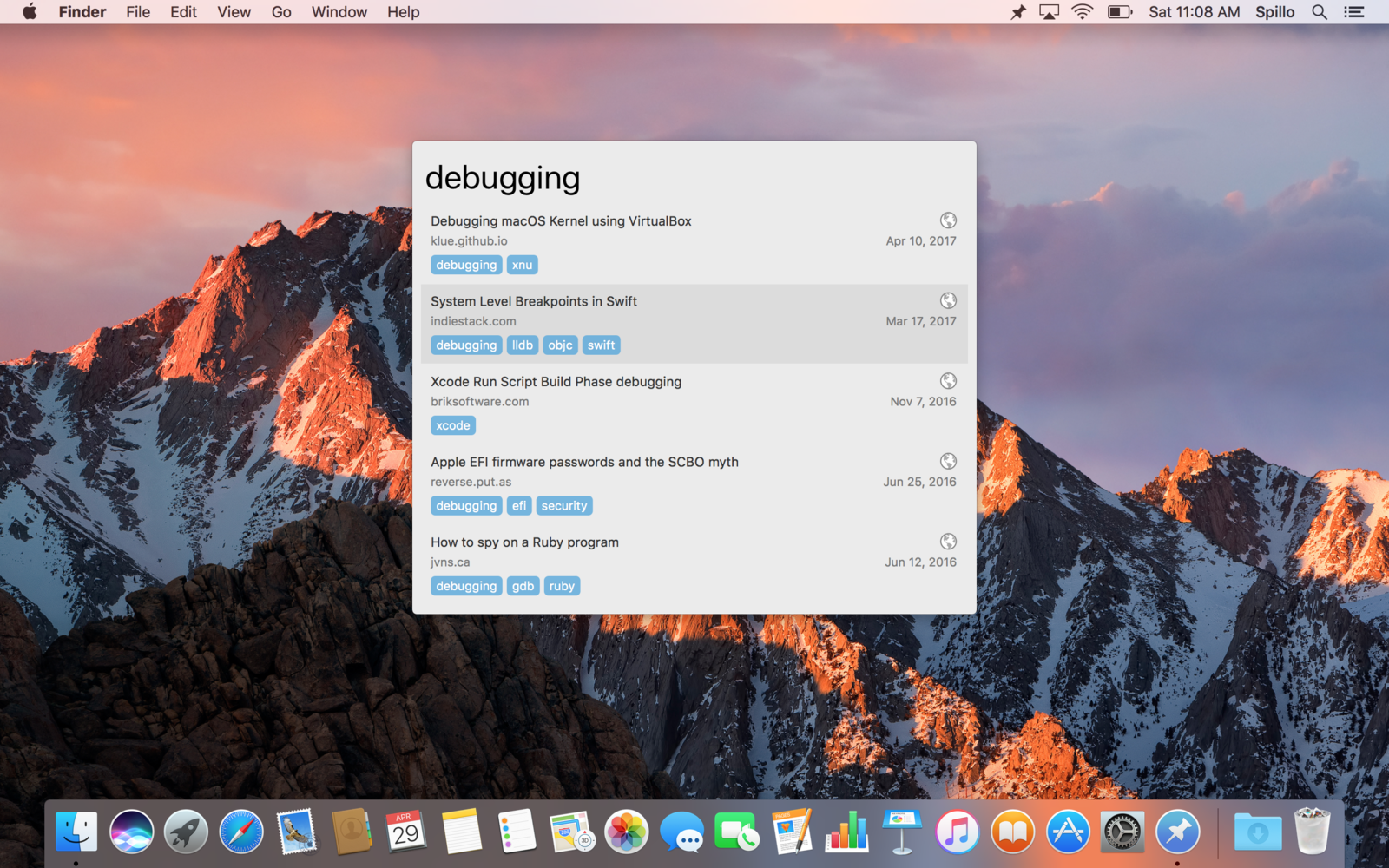Open the View menu
The height and width of the screenshot is (868, 1389).
(234, 12)
